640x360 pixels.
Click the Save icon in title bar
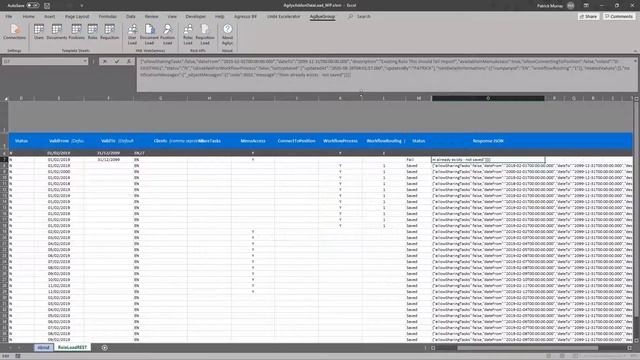coord(47,6)
